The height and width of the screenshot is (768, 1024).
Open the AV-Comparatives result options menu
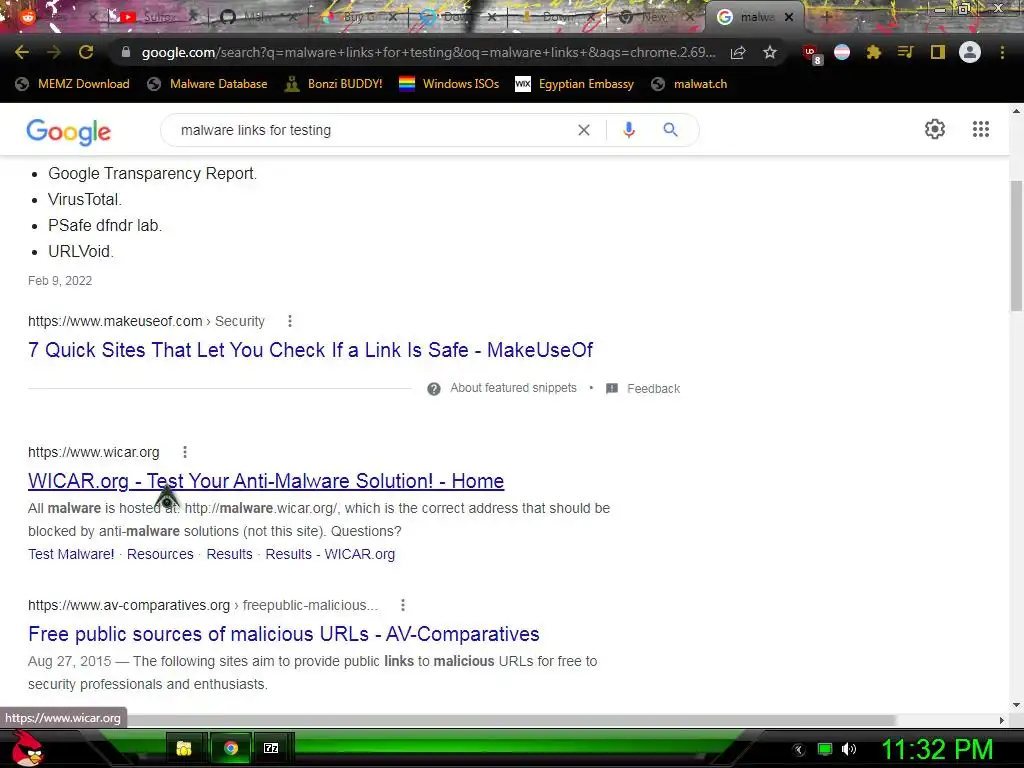(x=403, y=605)
